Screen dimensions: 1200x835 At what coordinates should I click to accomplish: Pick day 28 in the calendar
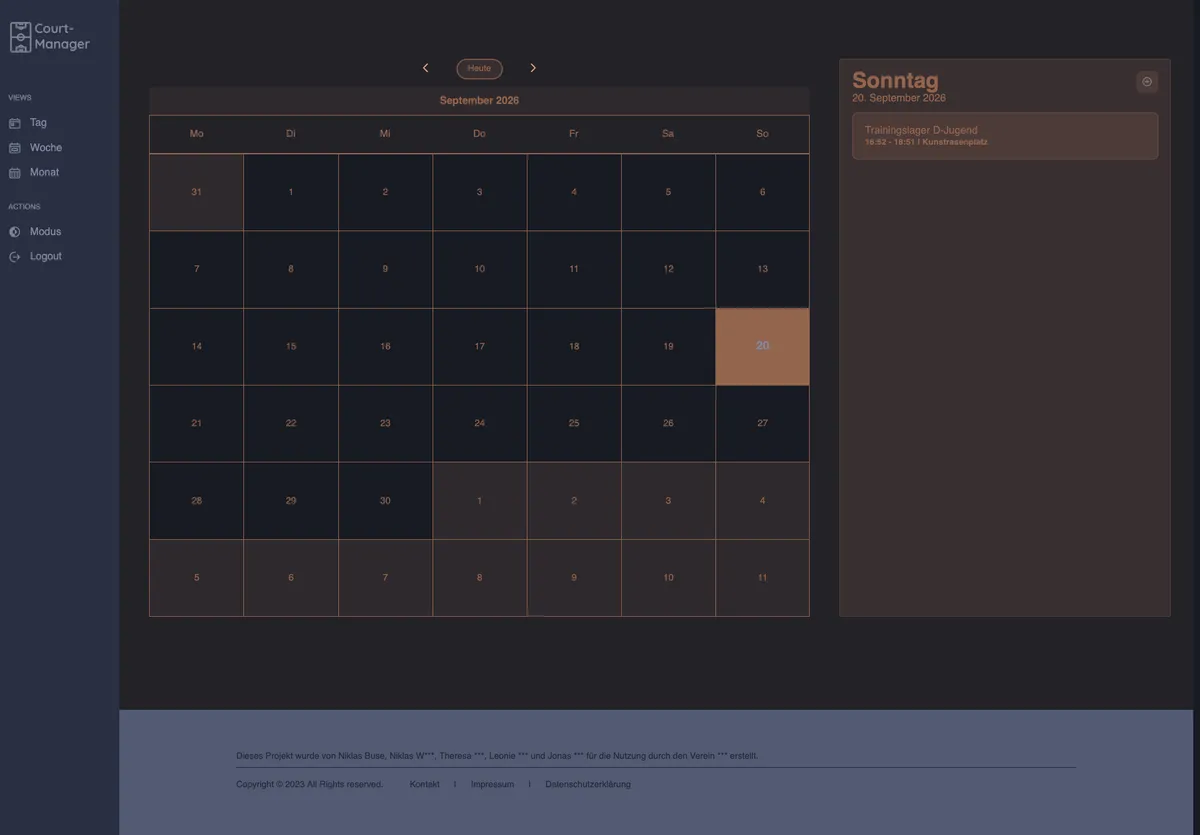coord(196,500)
